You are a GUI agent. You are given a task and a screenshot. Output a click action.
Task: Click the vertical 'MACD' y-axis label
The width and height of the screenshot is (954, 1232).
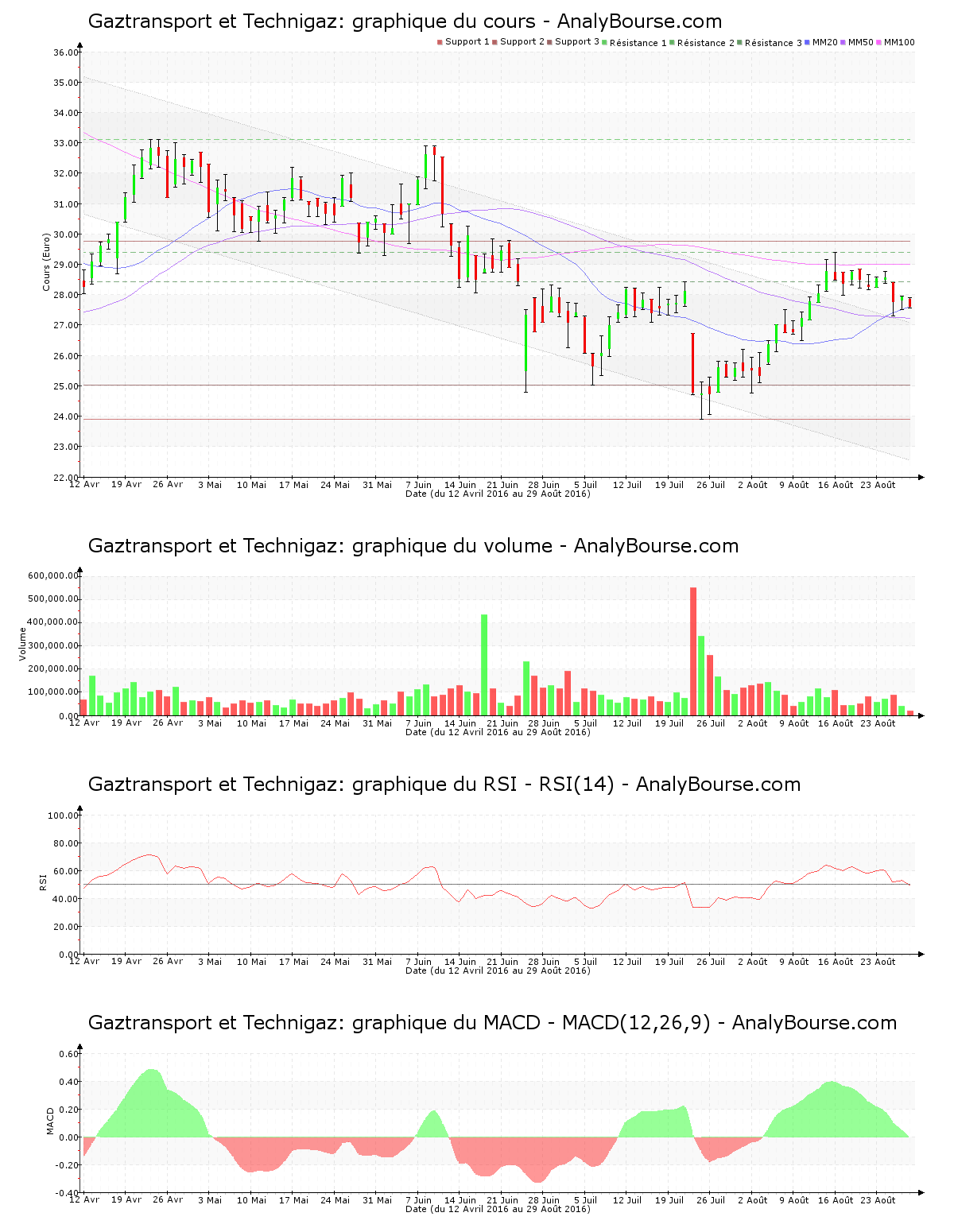(x=51, y=1121)
